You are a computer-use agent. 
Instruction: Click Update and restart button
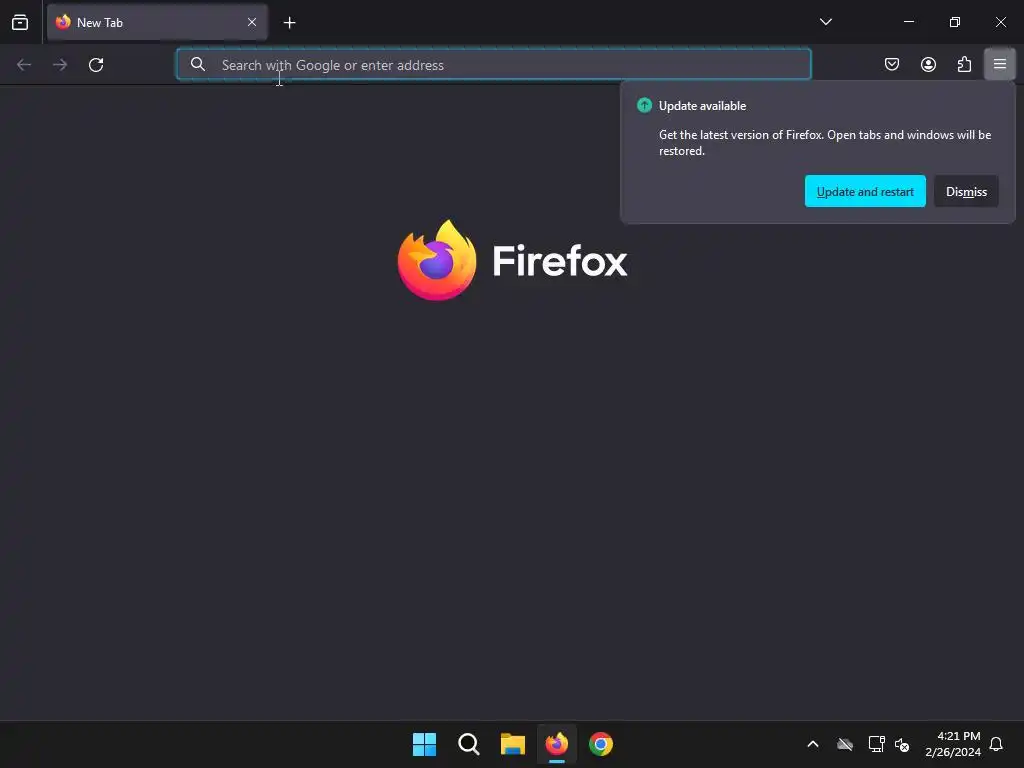[x=865, y=191]
